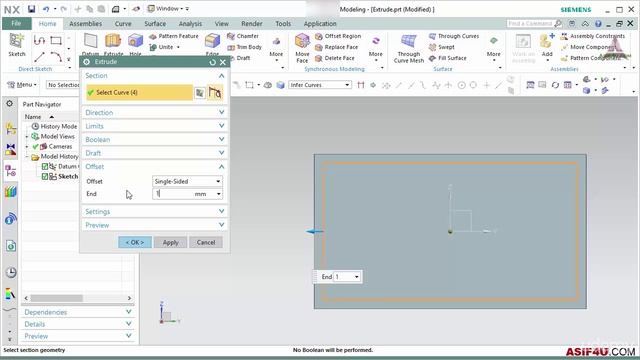Open the No Selection filter dropdown

63,85
